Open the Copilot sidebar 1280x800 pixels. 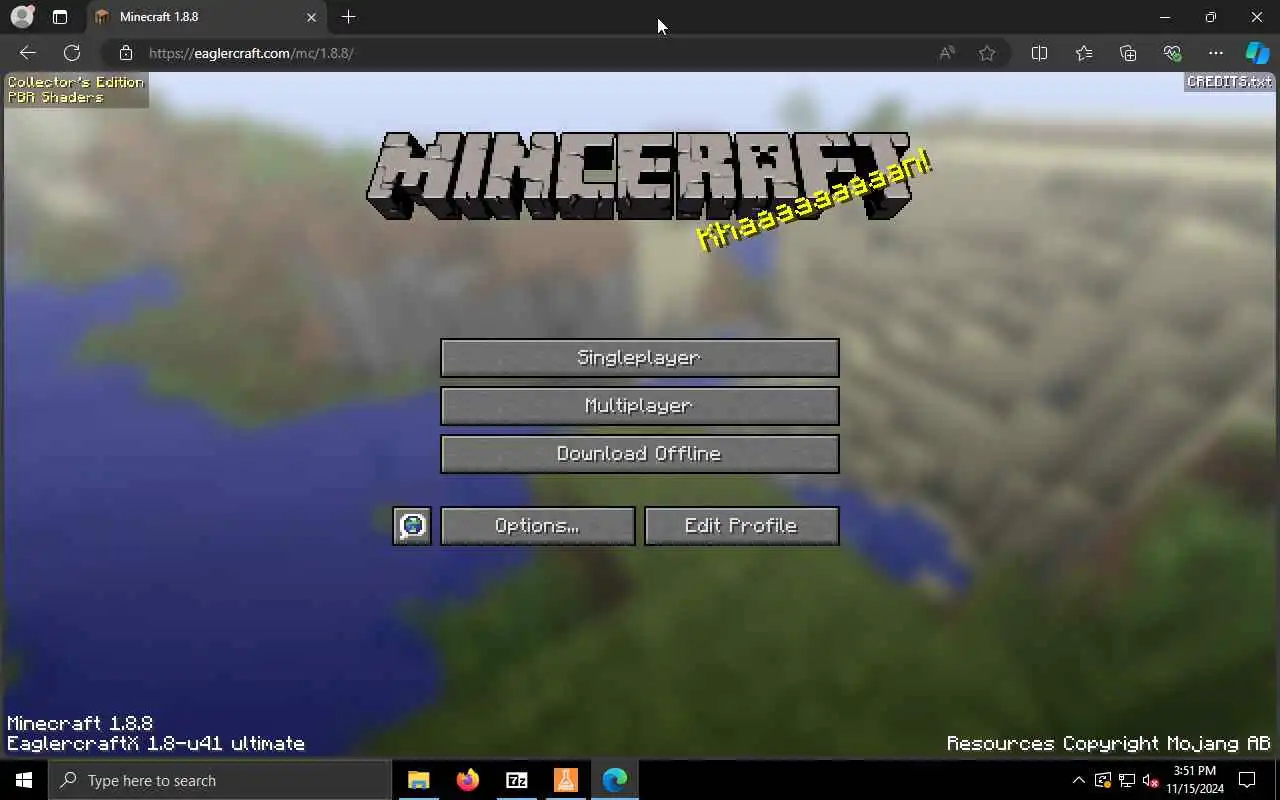coord(1257,53)
